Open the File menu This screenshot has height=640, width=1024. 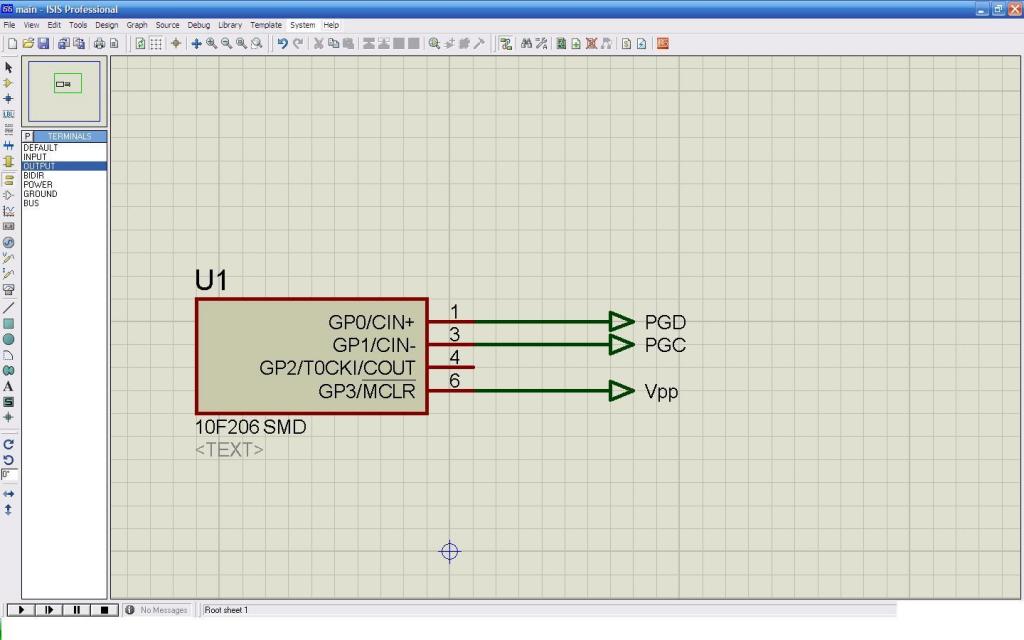(9, 25)
